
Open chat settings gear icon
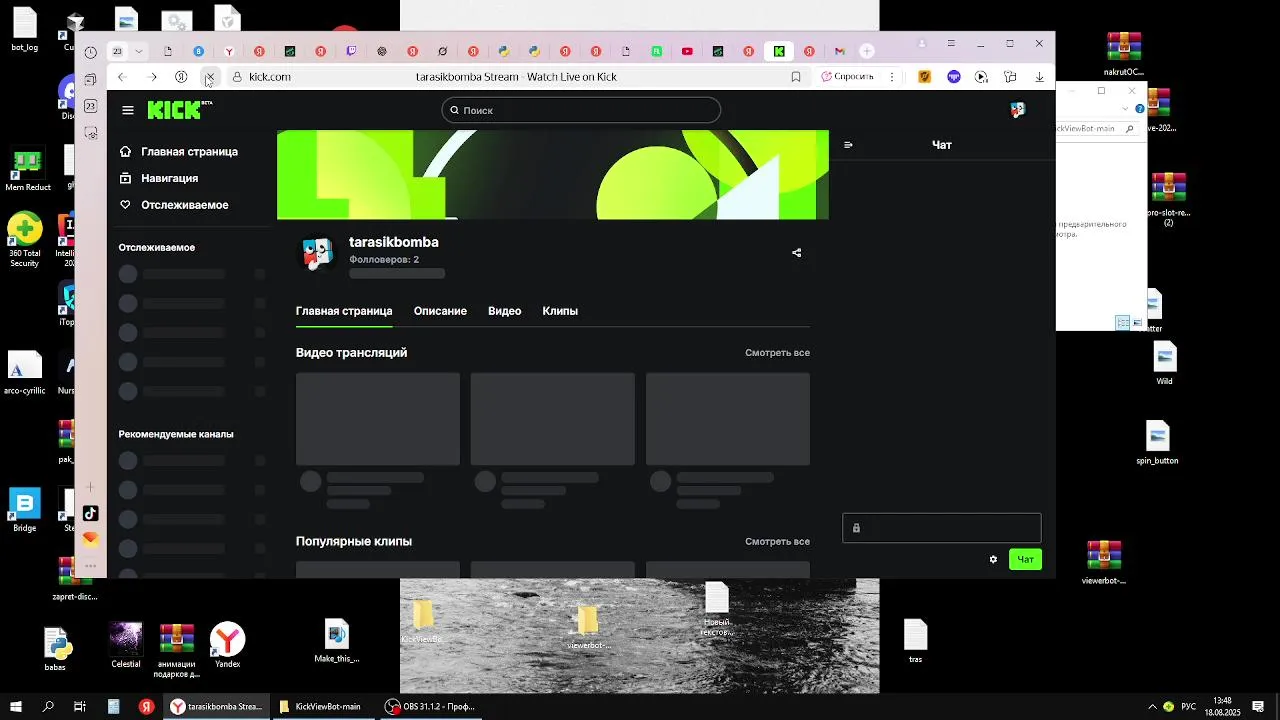click(993, 559)
